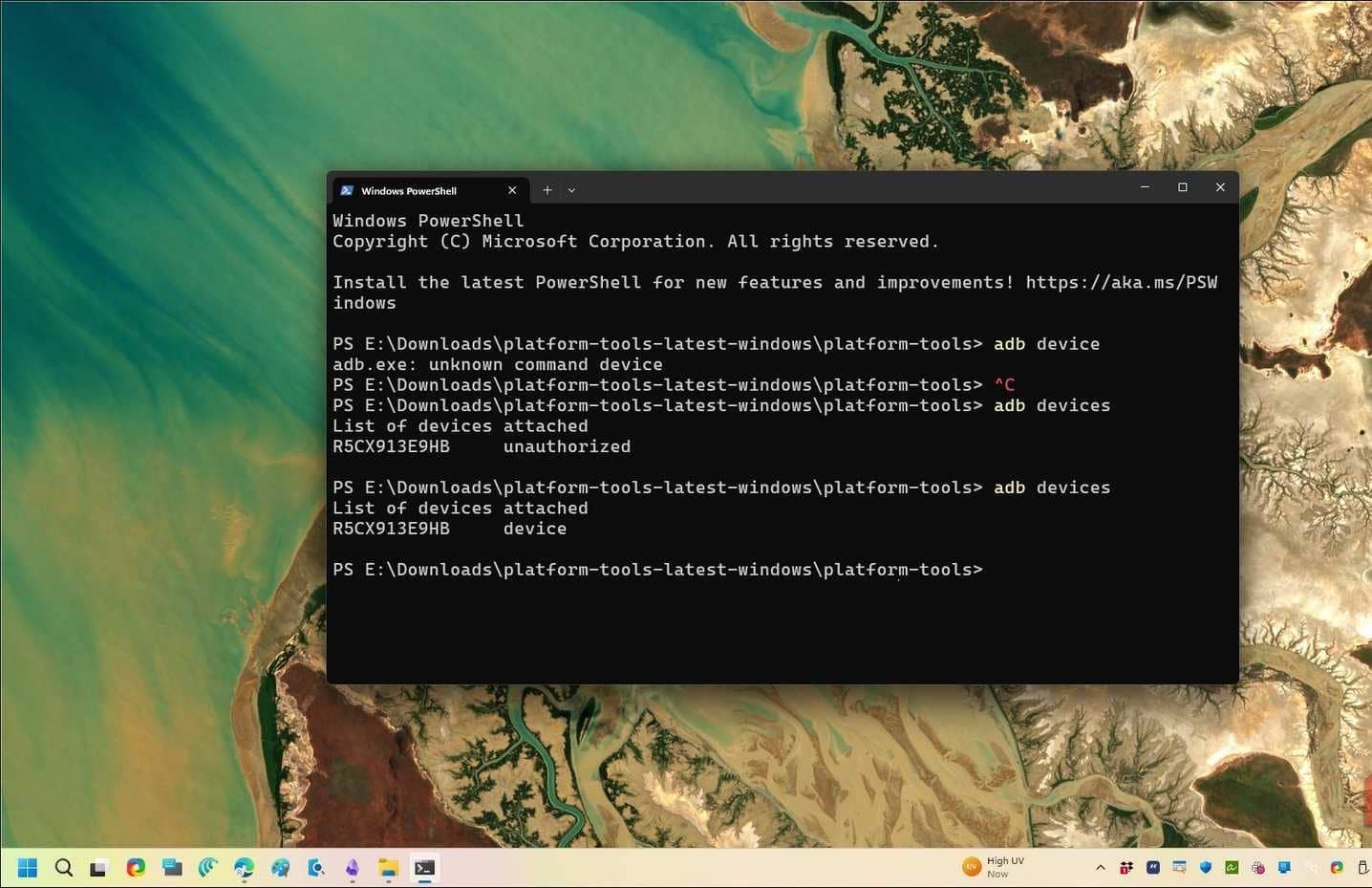
Task: Open File Explorer from the taskbar
Action: (x=388, y=867)
